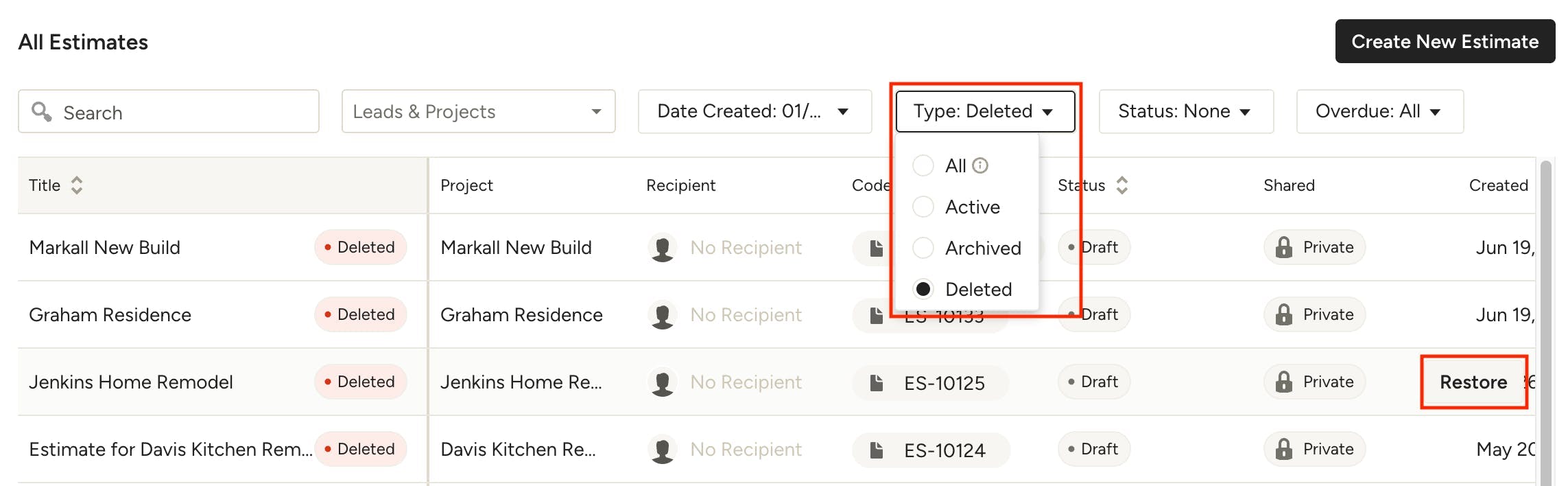Select the Deleted type radio option
Viewport: 1568px width, 486px height.
pos(923,289)
